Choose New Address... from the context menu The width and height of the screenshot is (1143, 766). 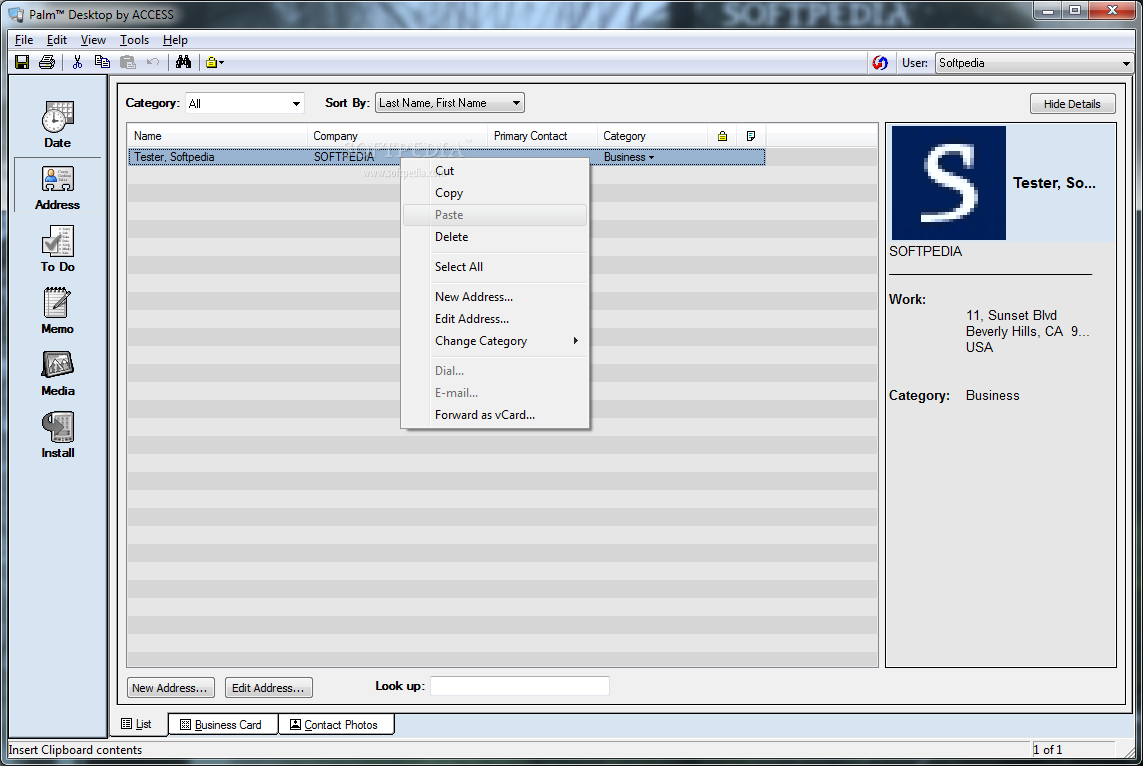point(495,297)
